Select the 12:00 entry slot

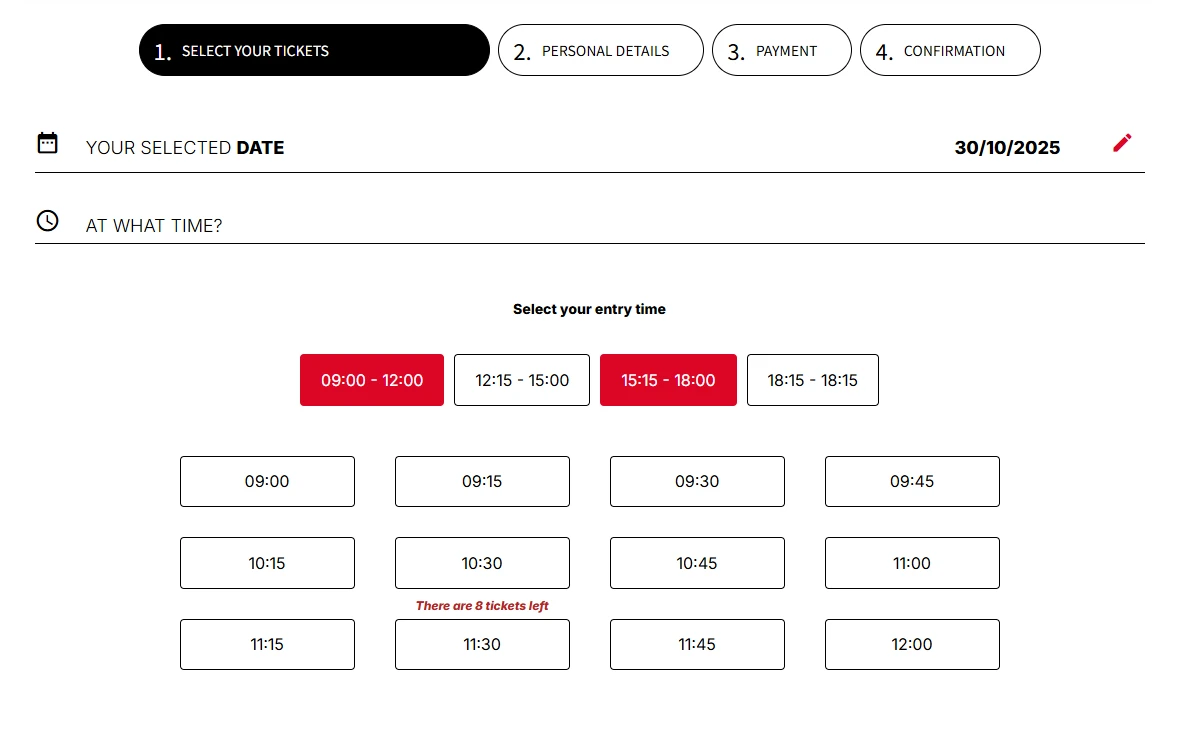[912, 645]
